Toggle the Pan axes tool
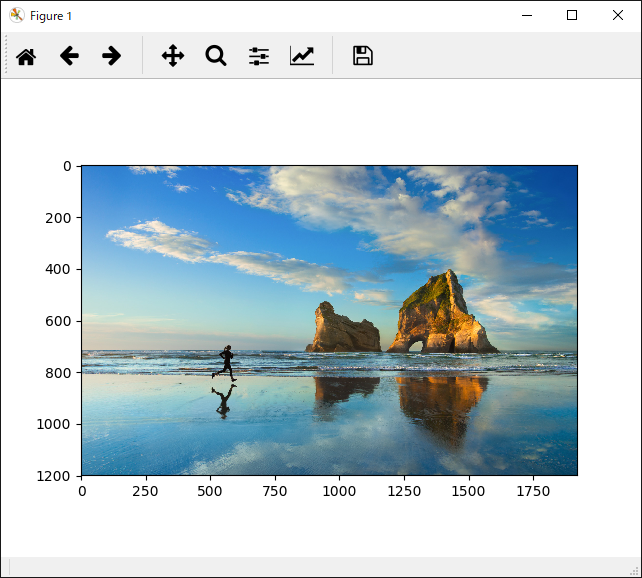Screen dimensions: 642x578 pyautogui.click(x=173, y=56)
